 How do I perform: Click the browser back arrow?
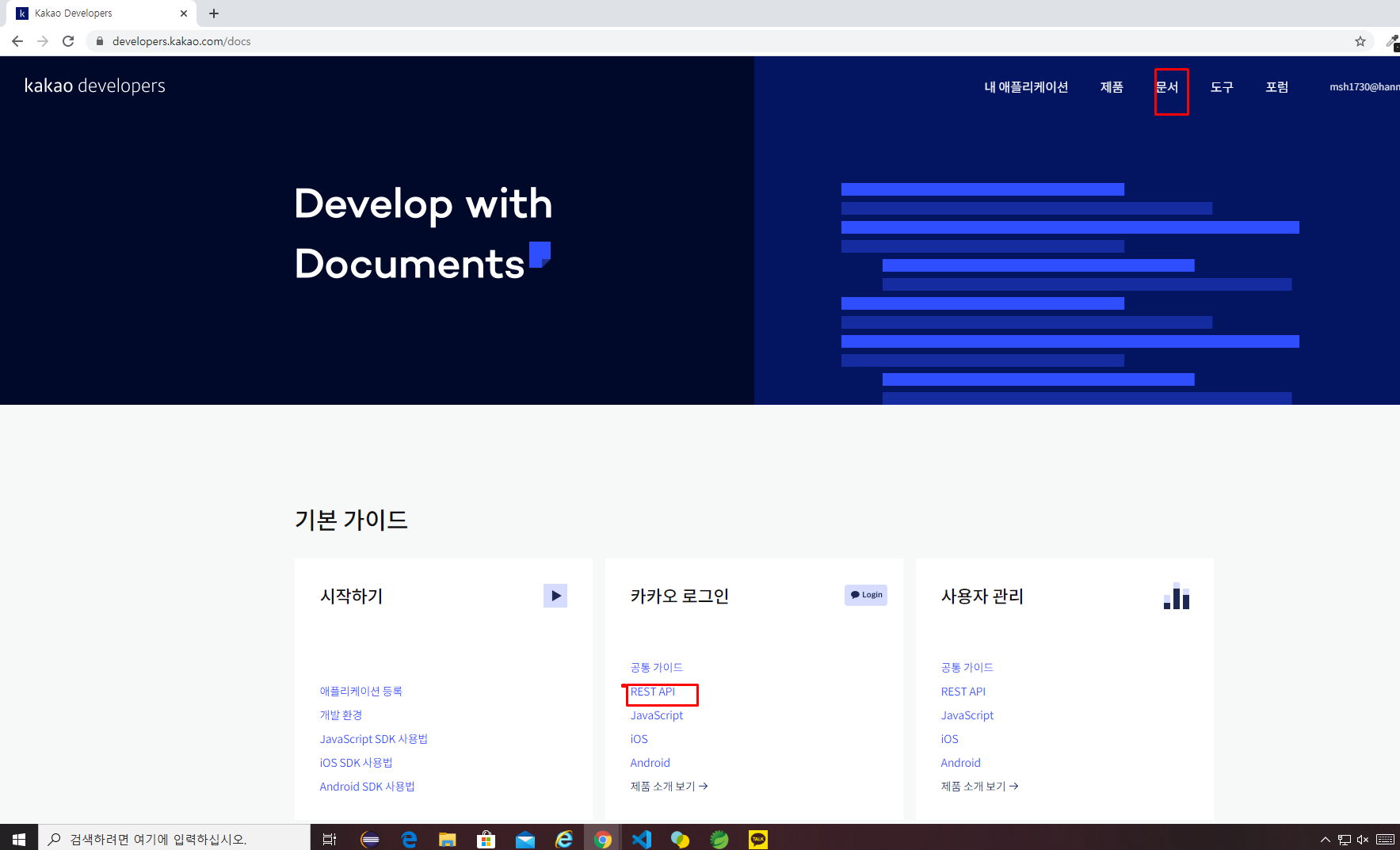(x=17, y=41)
